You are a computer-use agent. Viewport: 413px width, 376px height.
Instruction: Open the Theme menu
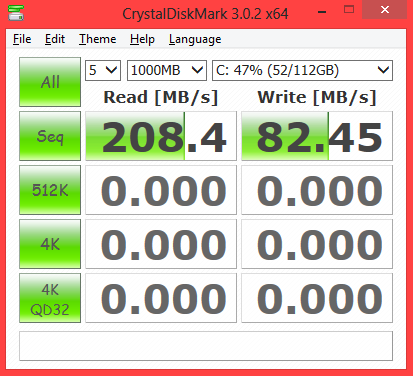(97, 39)
